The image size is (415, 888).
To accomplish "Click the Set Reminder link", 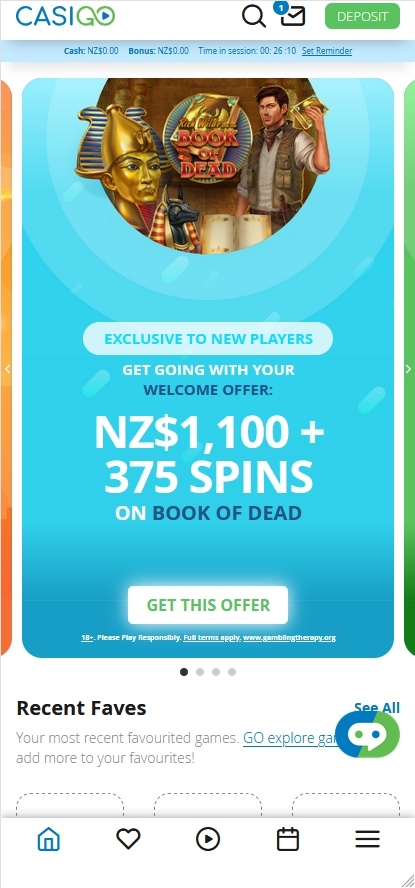I will 327,51.
